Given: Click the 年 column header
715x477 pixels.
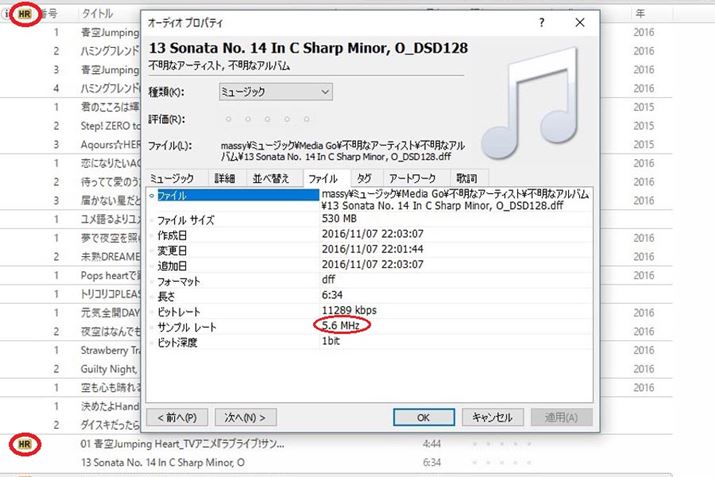Looking at the screenshot, I should coord(640,14).
